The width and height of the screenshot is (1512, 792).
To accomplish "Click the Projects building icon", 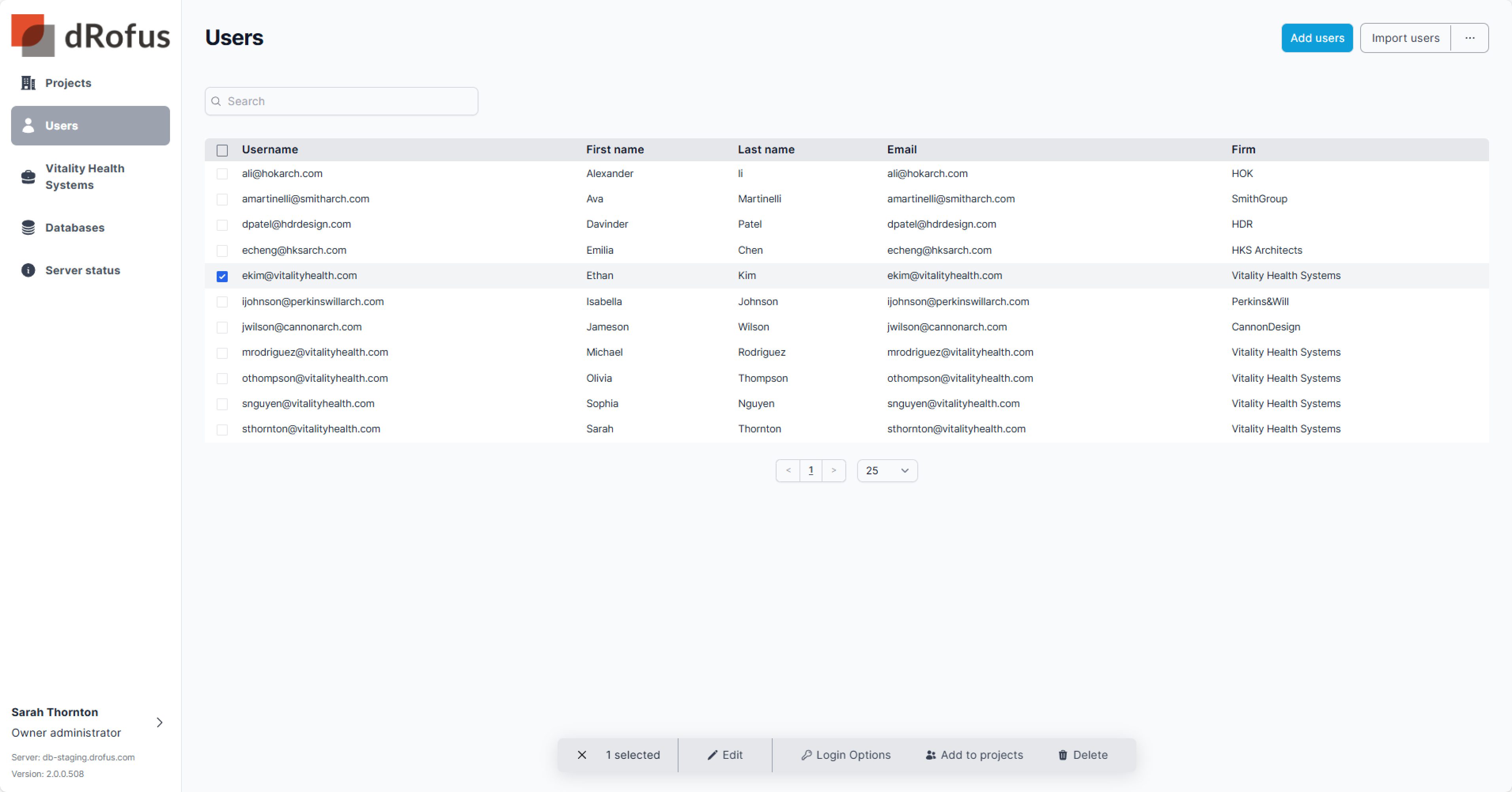I will click(28, 83).
